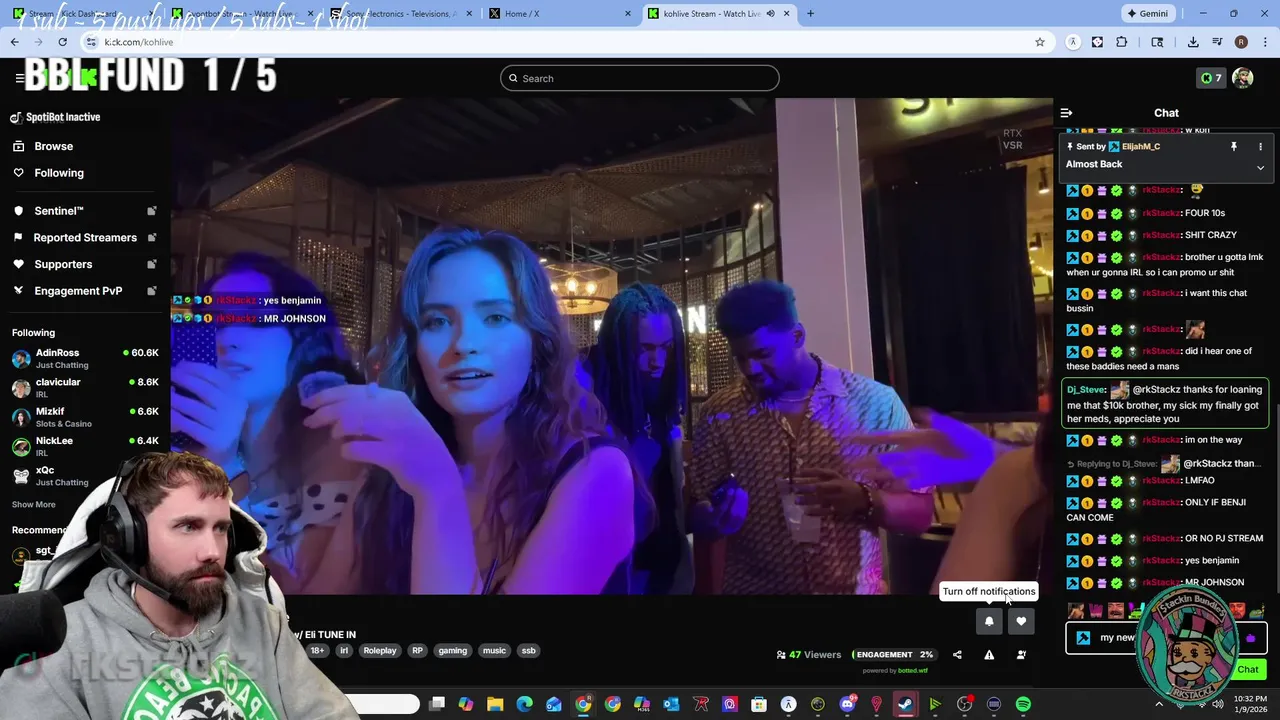Click the irl stream tag
Image resolution: width=1280 pixels, height=720 pixels.
pyautogui.click(x=344, y=651)
